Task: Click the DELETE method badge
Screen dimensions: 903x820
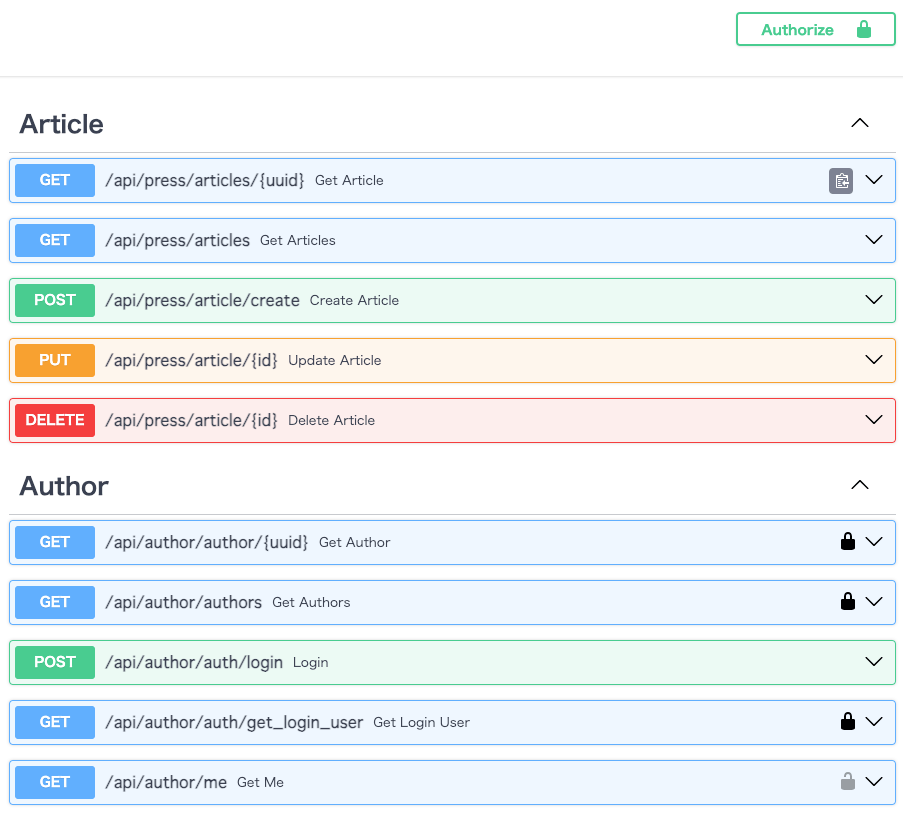Action: point(55,420)
